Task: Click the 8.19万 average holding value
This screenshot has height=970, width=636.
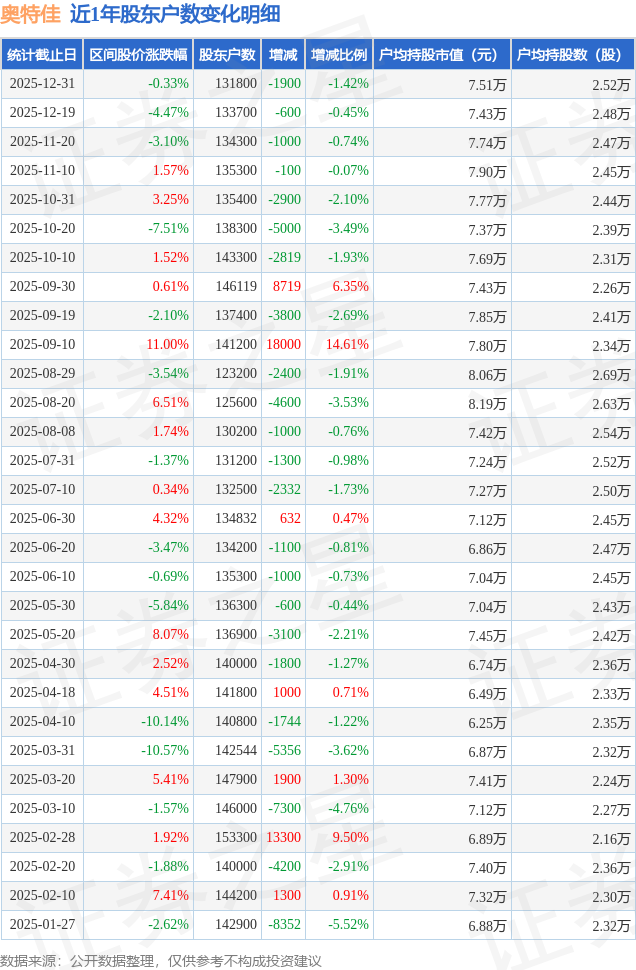Action: pyautogui.click(x=487, y=403)
